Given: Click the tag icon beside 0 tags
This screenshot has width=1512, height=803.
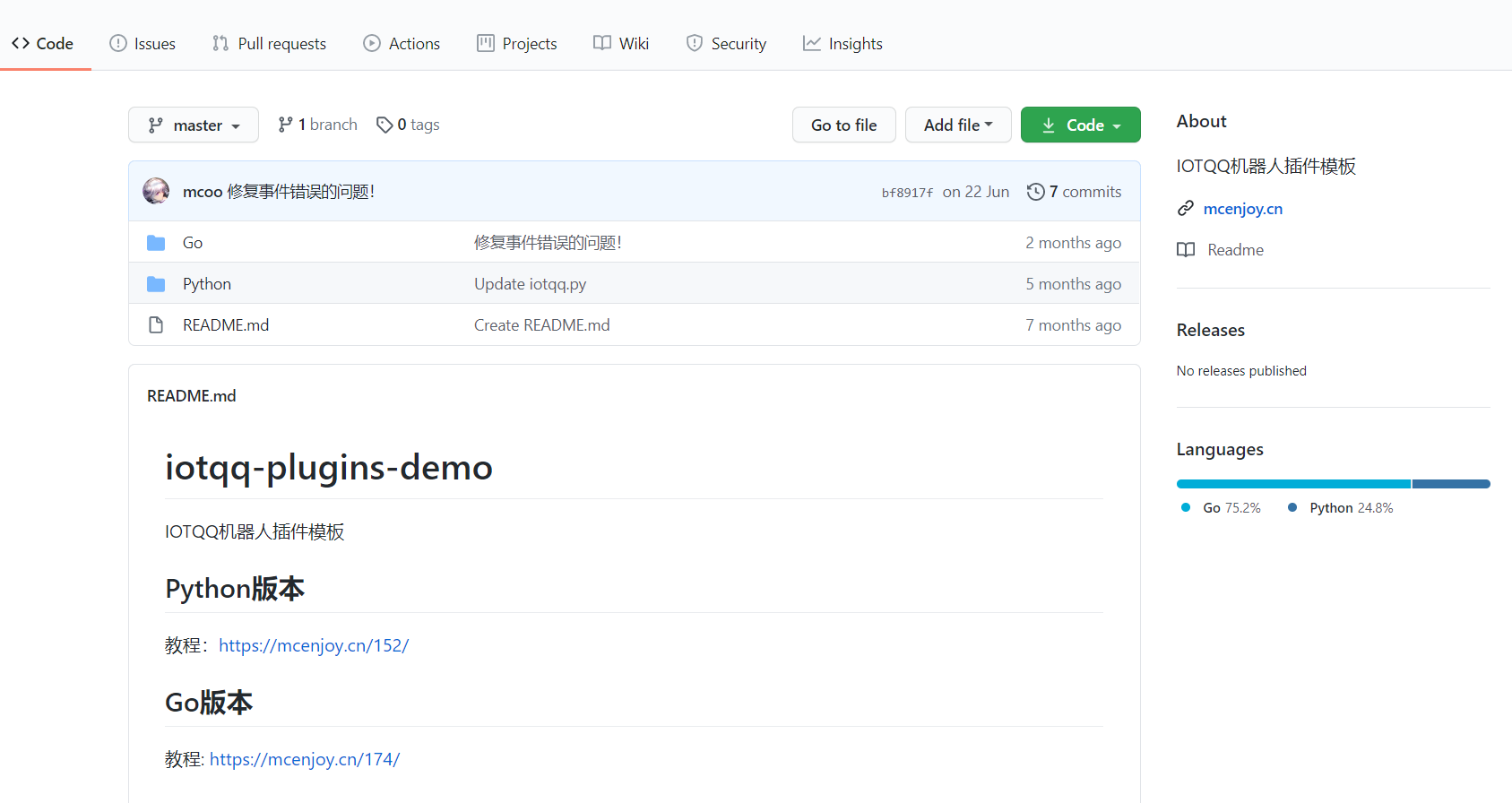Looking at the screenshot, I should pyautogui.click(x=384, y=125).
